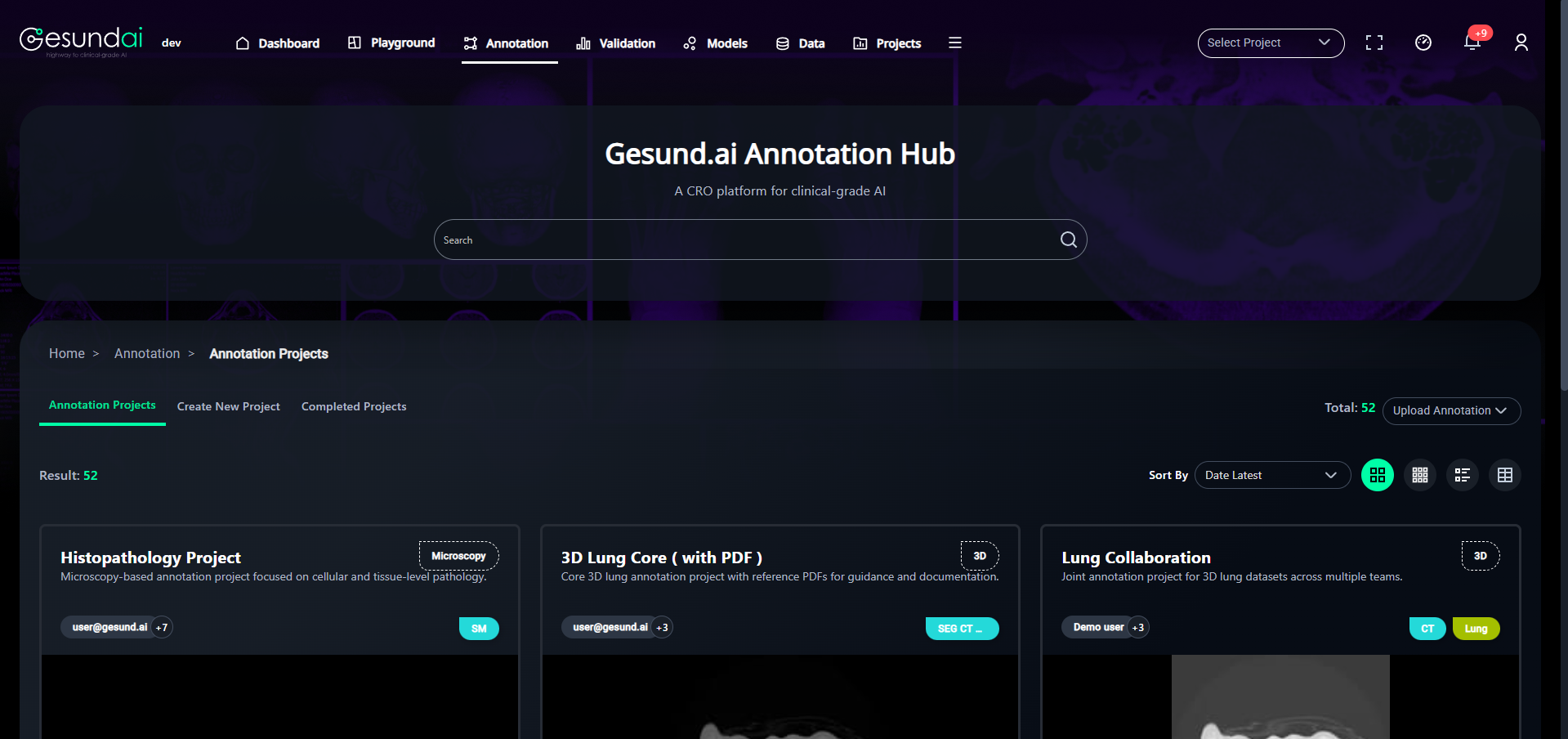Open the Dashboard nav item

(278, 43)
